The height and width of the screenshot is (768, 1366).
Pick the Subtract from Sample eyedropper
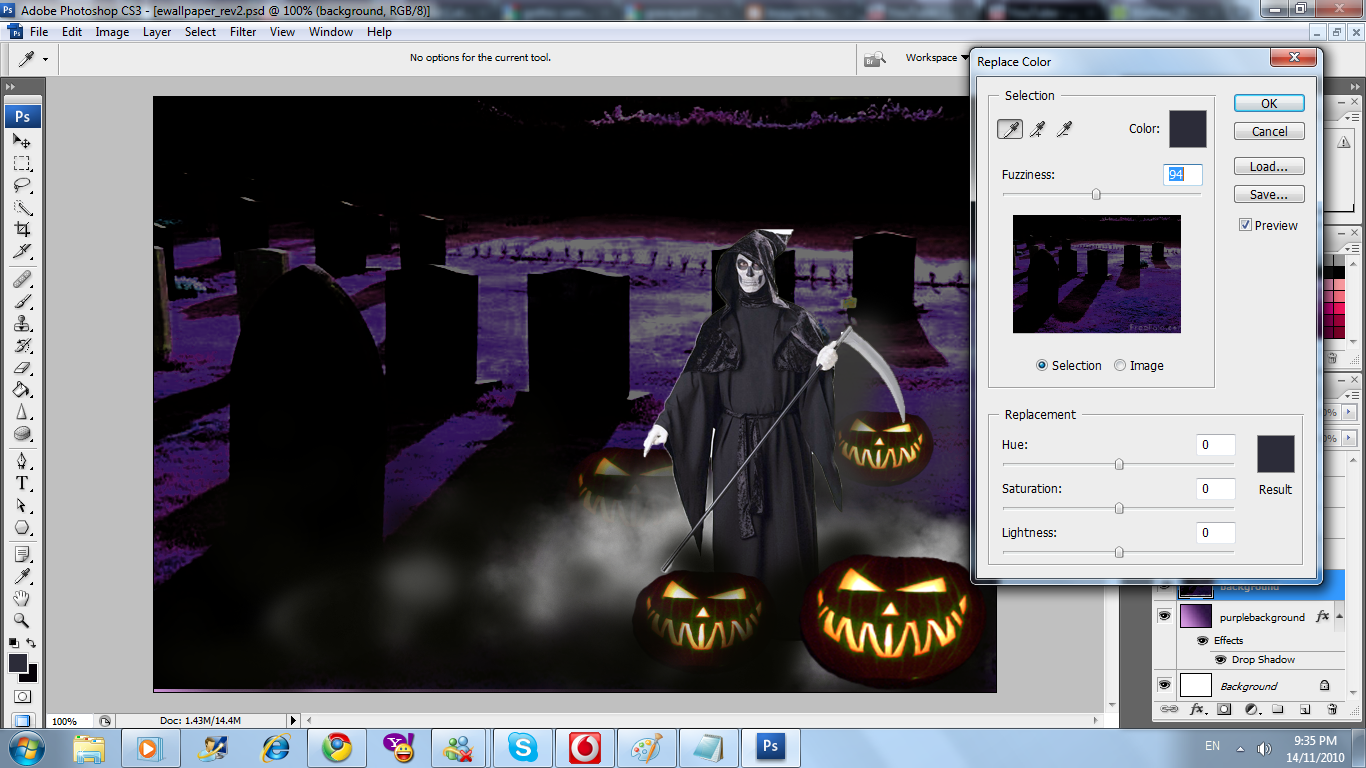(x=1064, y=129)
